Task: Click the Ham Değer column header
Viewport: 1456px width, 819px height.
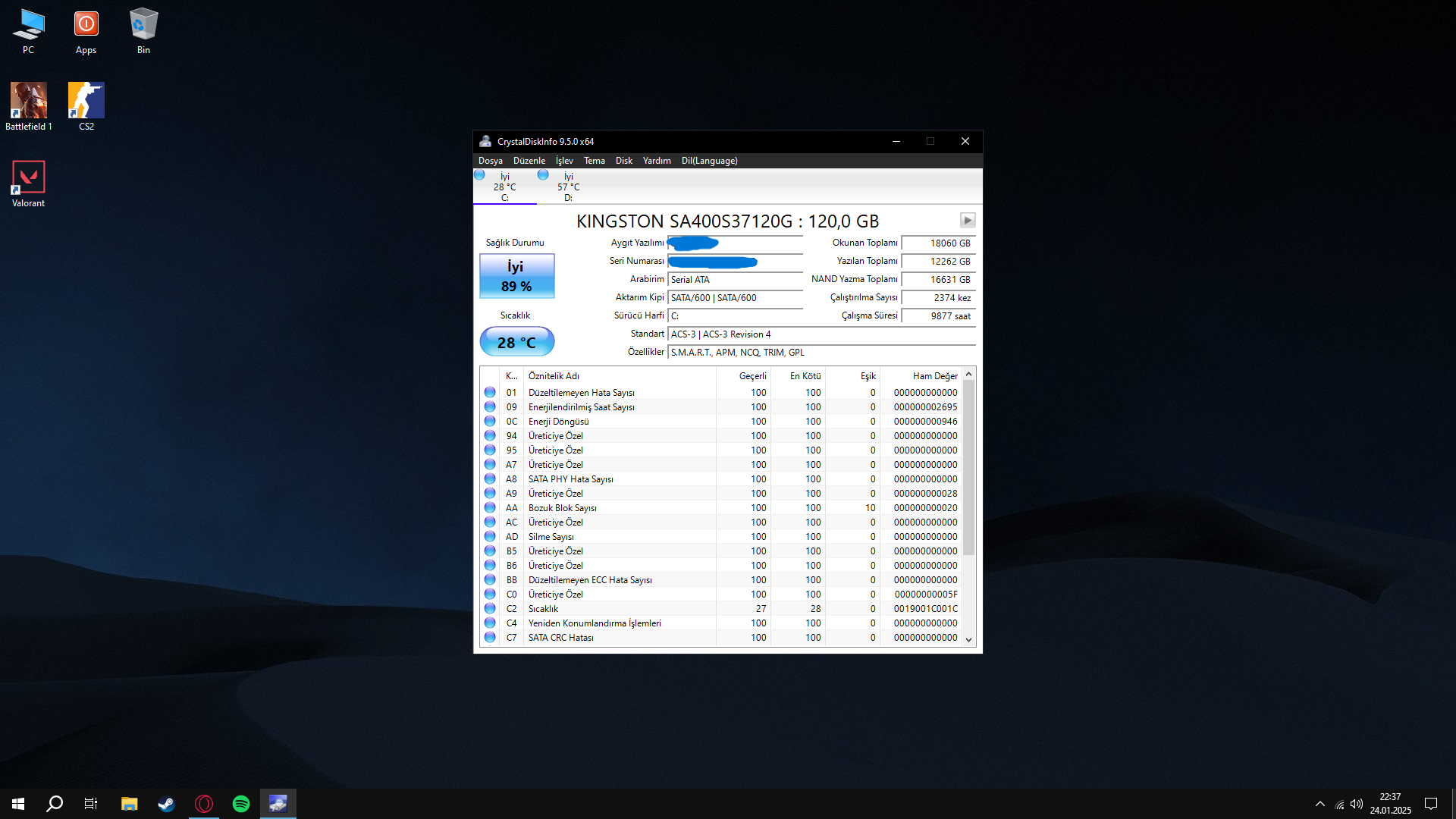Action: 921,376
